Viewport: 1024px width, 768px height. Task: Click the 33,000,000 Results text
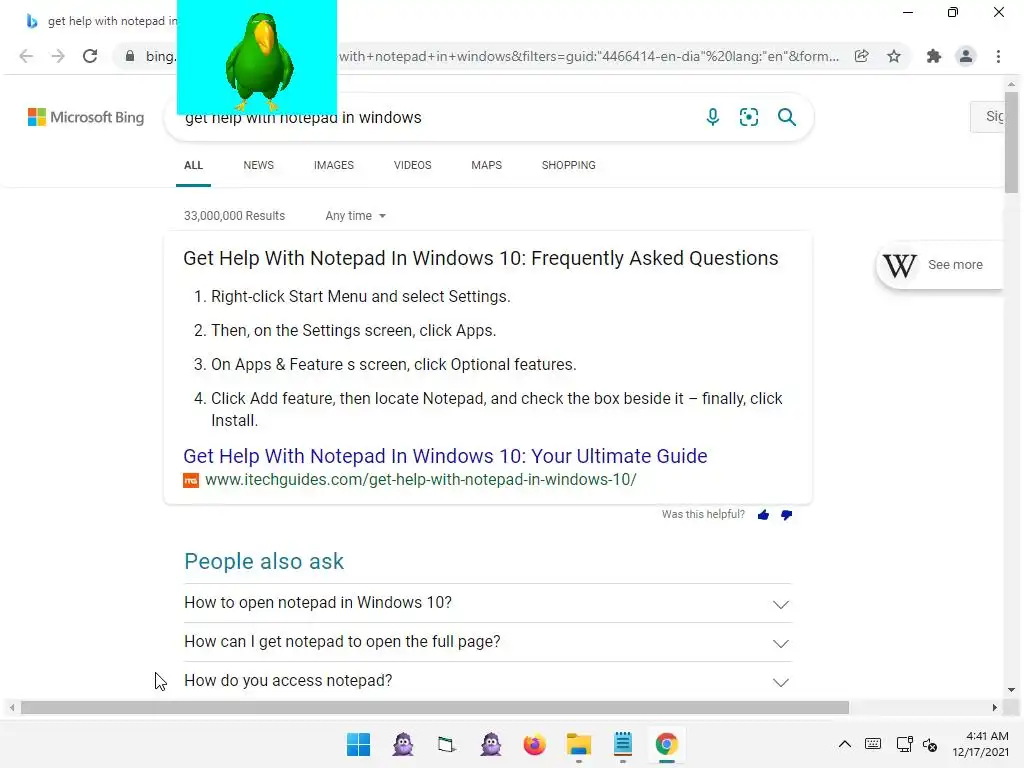(234, 216)
